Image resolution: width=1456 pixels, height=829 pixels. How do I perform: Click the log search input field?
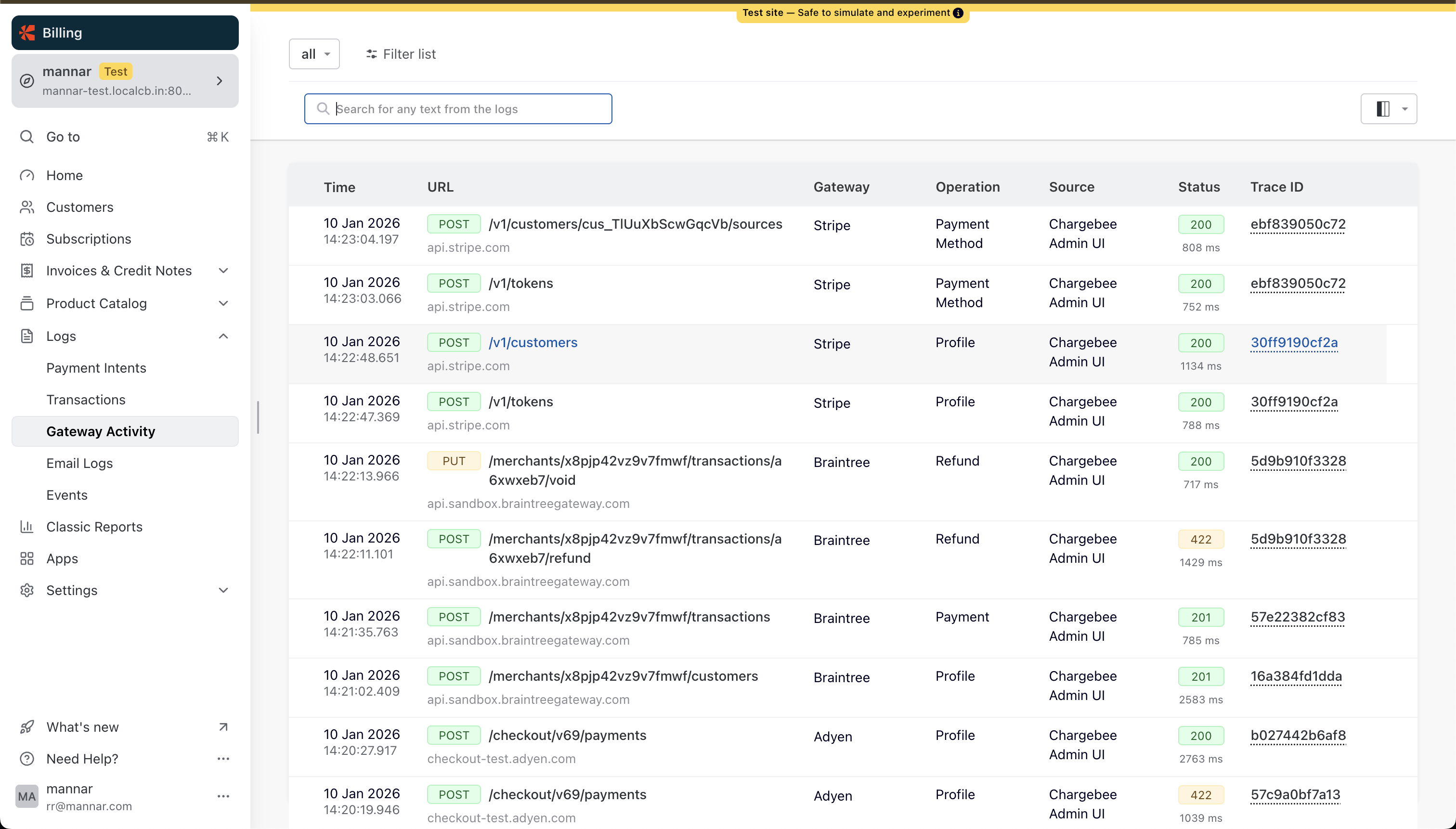458,109
